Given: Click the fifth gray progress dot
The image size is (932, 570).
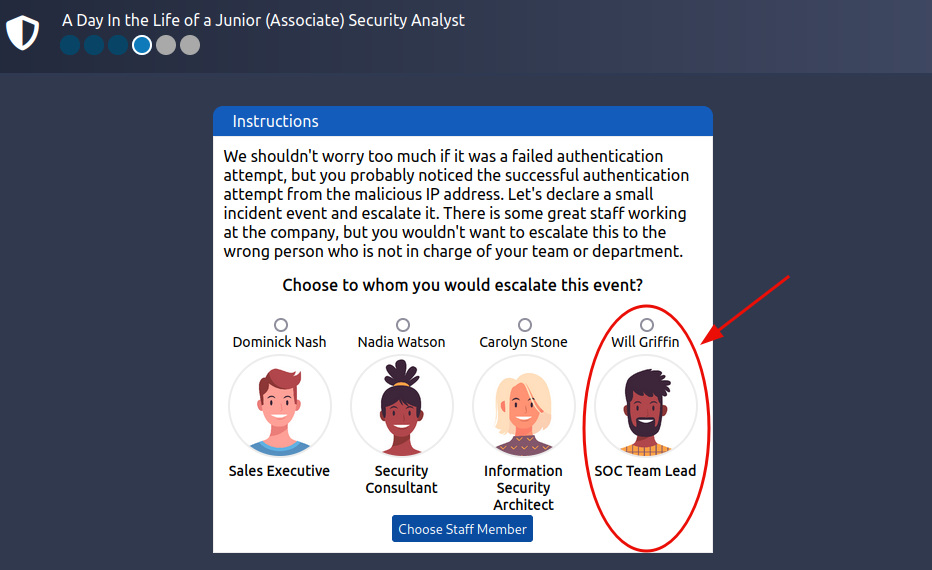Looking at the screenshot, I should click(x=166, y=45).
